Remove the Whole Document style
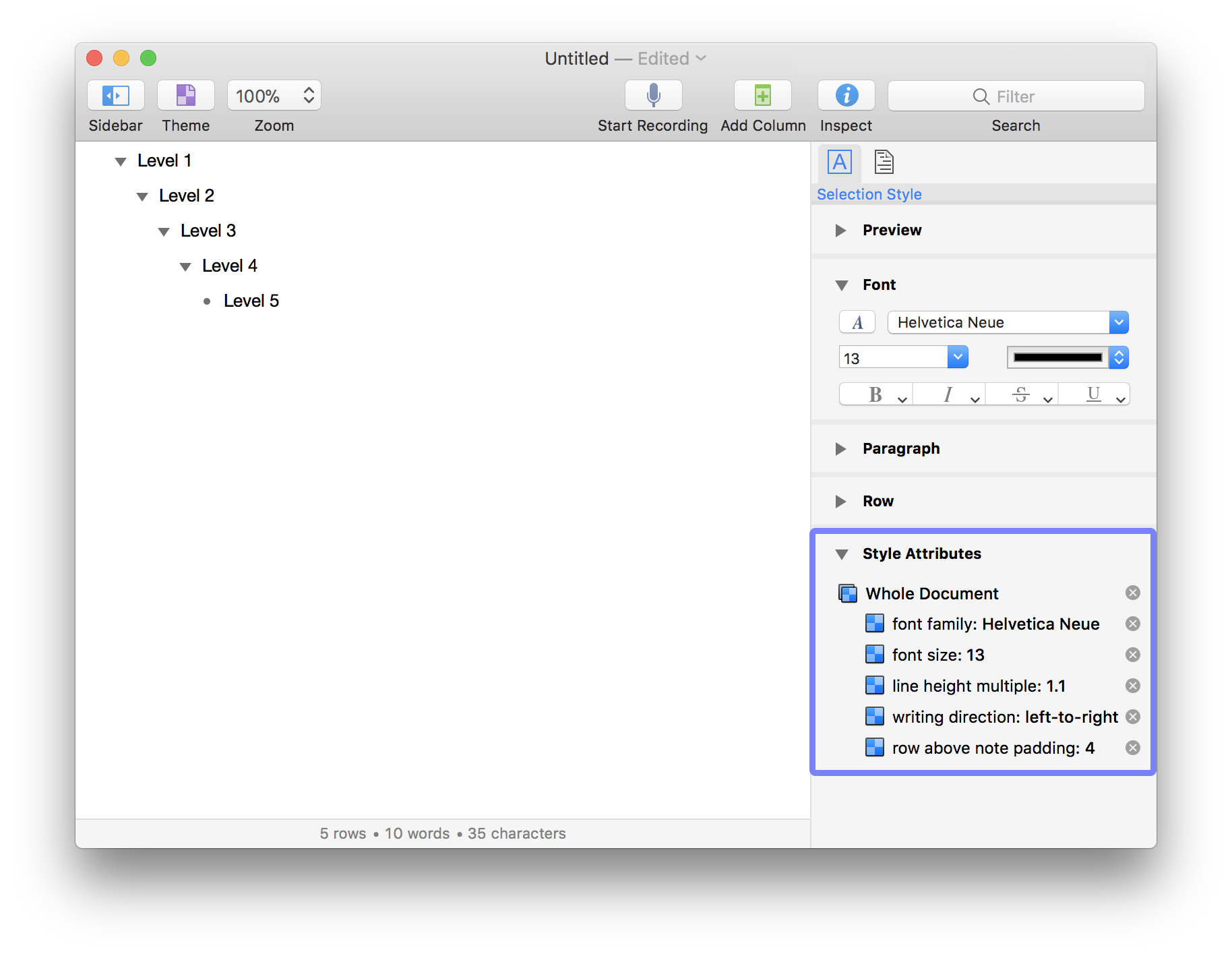 pyautogui.click(x=1133, y=593)
